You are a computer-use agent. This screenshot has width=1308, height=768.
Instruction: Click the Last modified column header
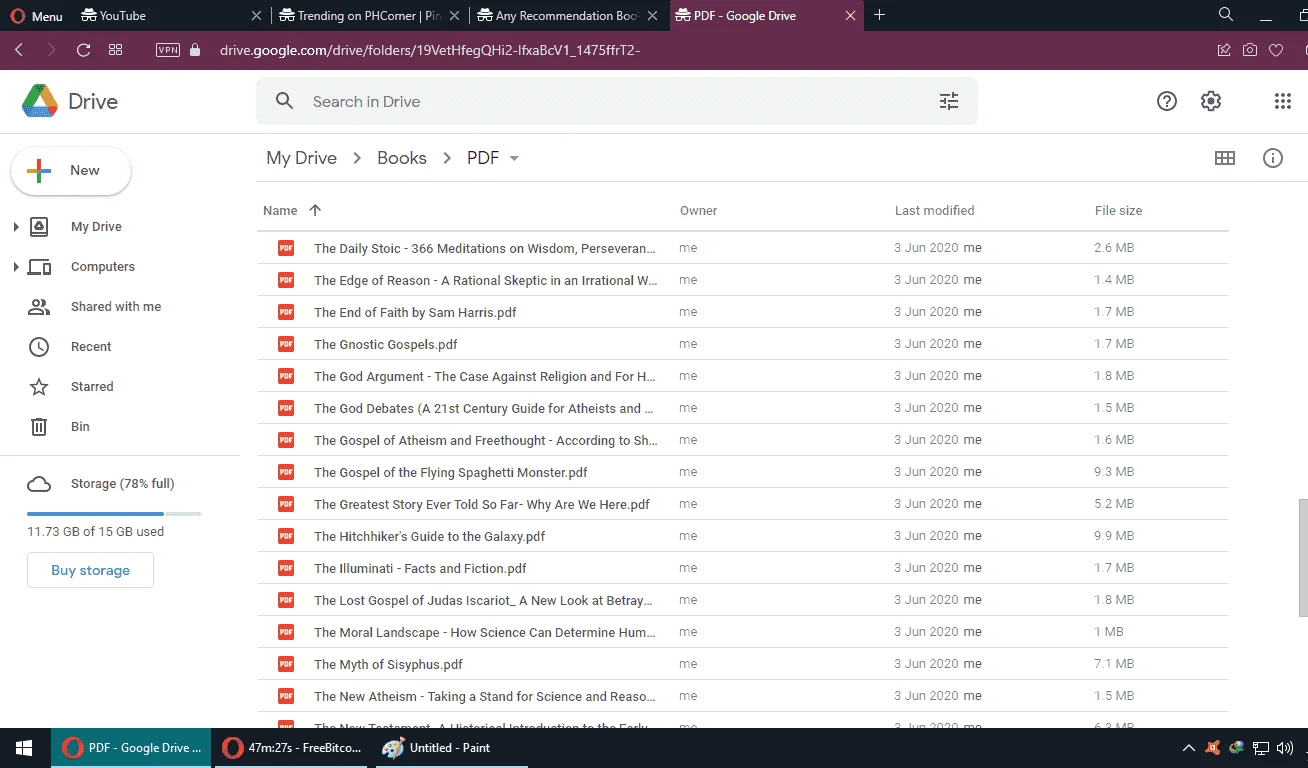pyautogui.click(x=934, y=211)
